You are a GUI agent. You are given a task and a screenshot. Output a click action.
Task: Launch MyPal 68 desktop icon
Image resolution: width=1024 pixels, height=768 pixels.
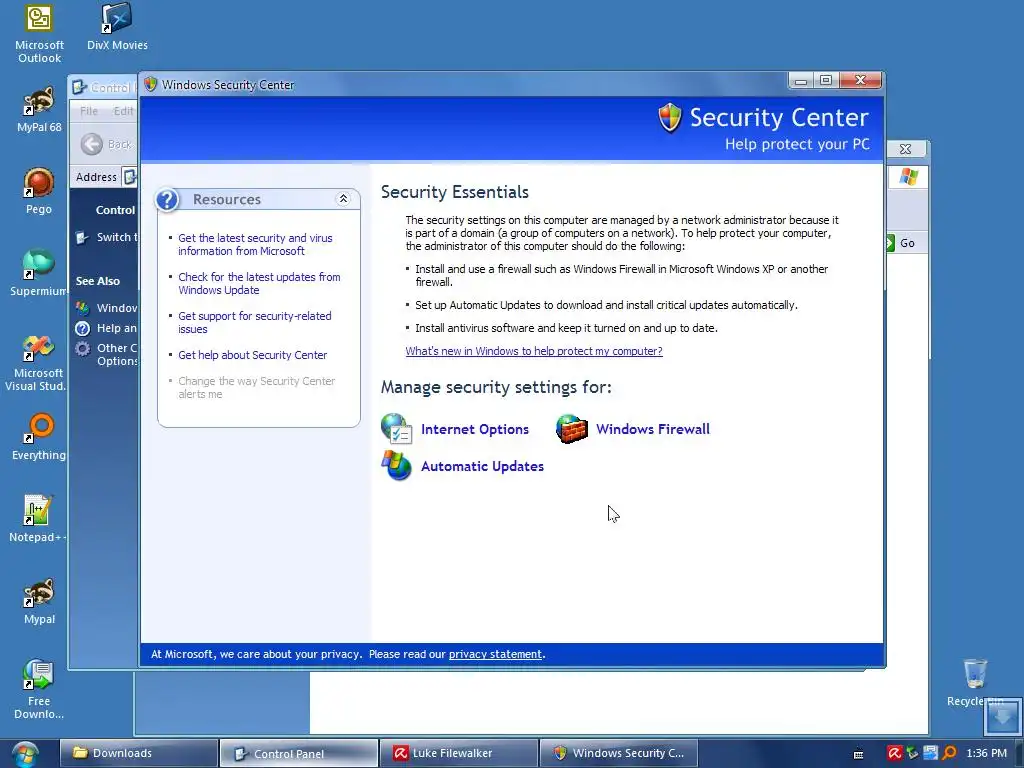(x=39, y=110)
